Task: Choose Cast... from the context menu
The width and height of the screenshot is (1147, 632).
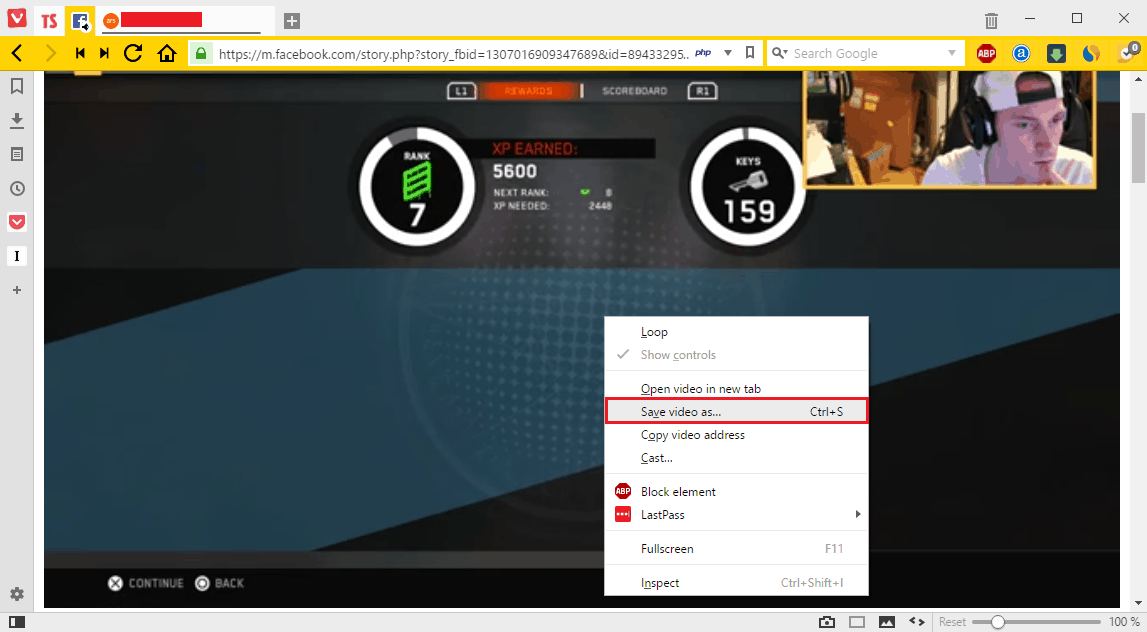Action: click(x=737, y=458)
